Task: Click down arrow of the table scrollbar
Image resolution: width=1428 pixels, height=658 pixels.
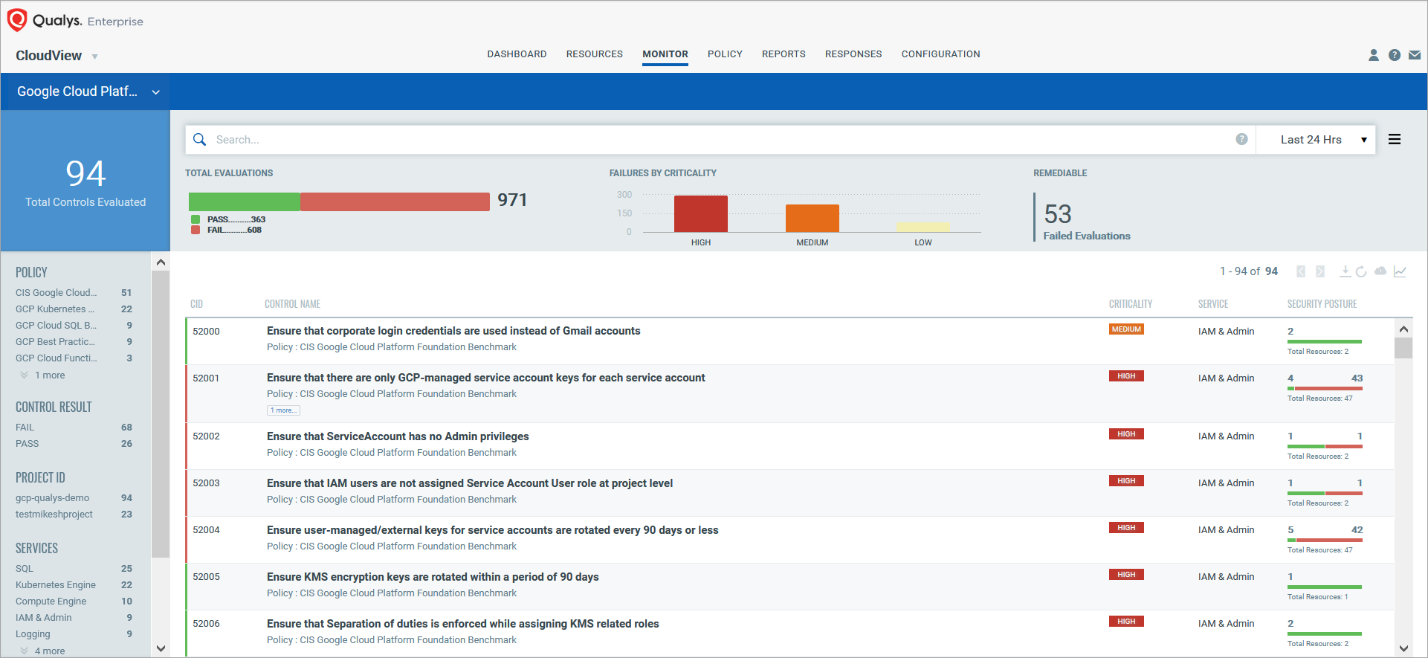Action: coord(1404,648)
